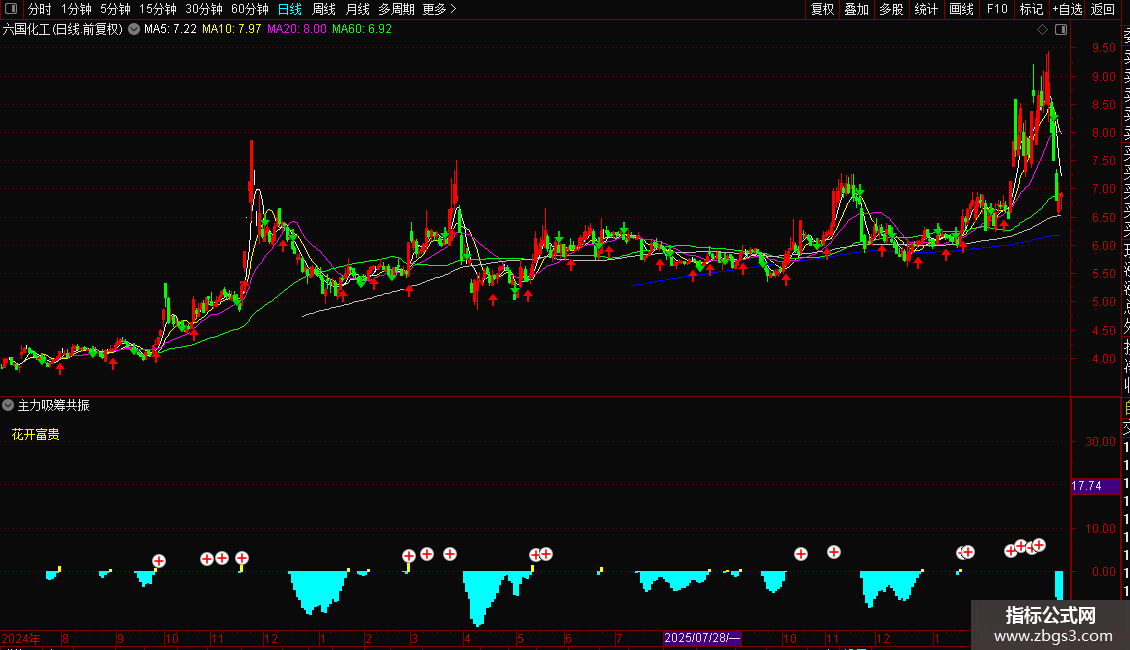Click the 叠加 overlay button
The image size is (1130, 650).
[x=857, y=9]
